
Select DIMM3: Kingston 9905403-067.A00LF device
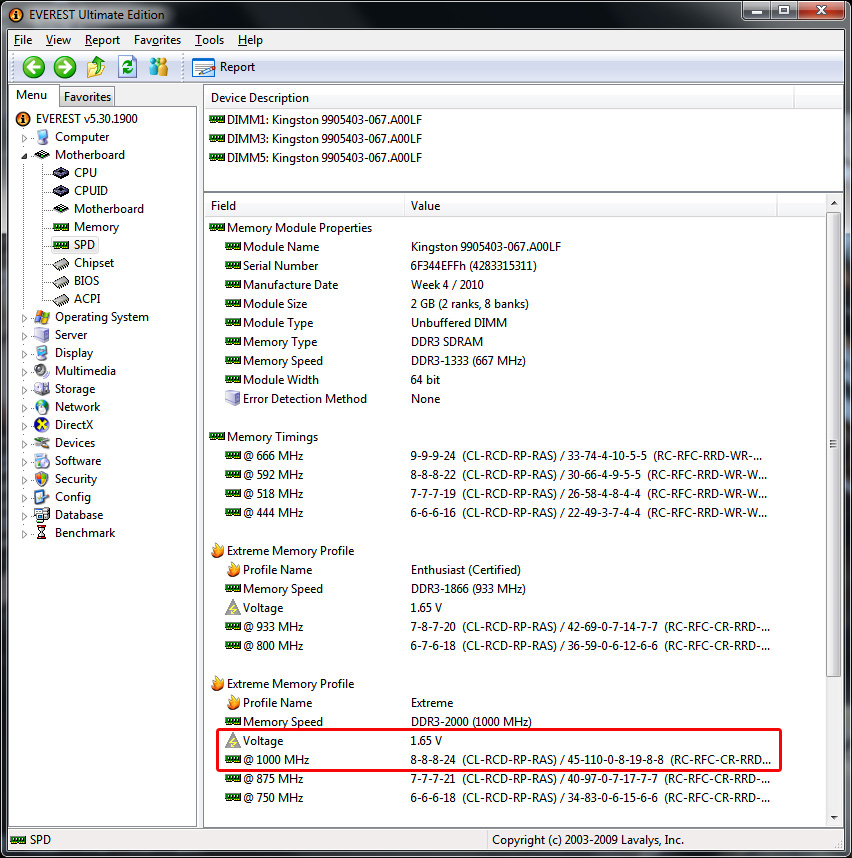pyautogui.click(x=316, y=139)
